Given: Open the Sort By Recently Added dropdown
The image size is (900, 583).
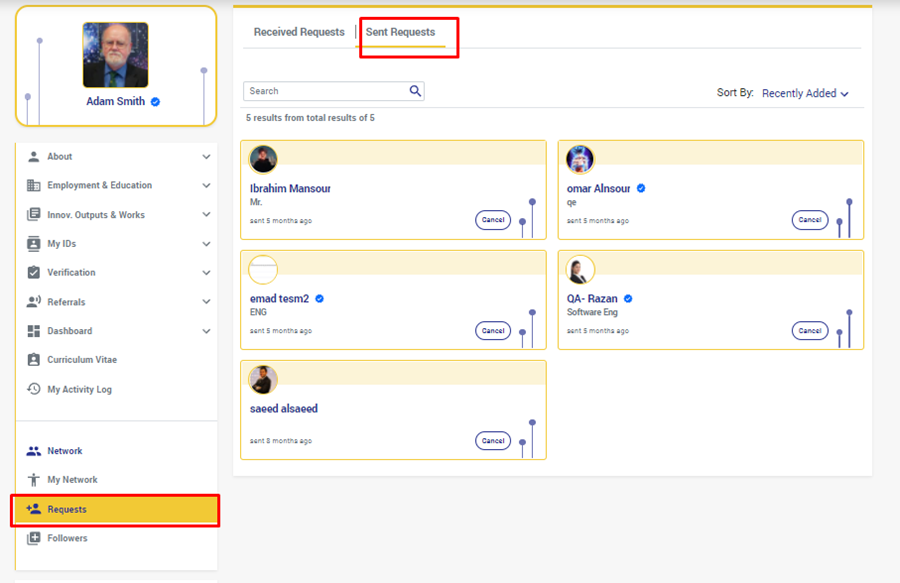Looking at the screenshot, I should 805,93.
